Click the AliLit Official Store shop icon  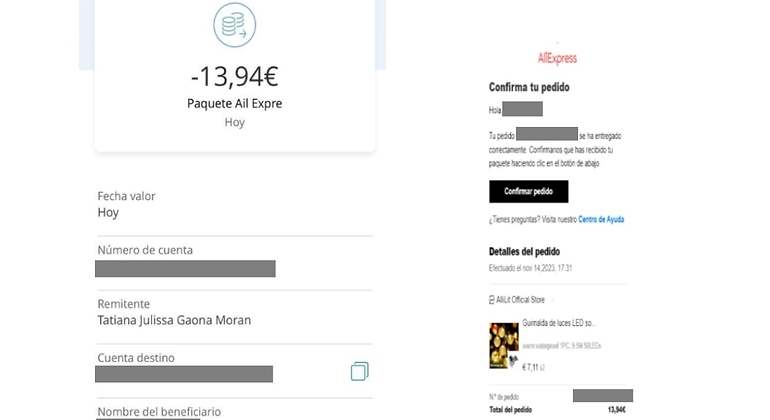[x=492, y=300]
